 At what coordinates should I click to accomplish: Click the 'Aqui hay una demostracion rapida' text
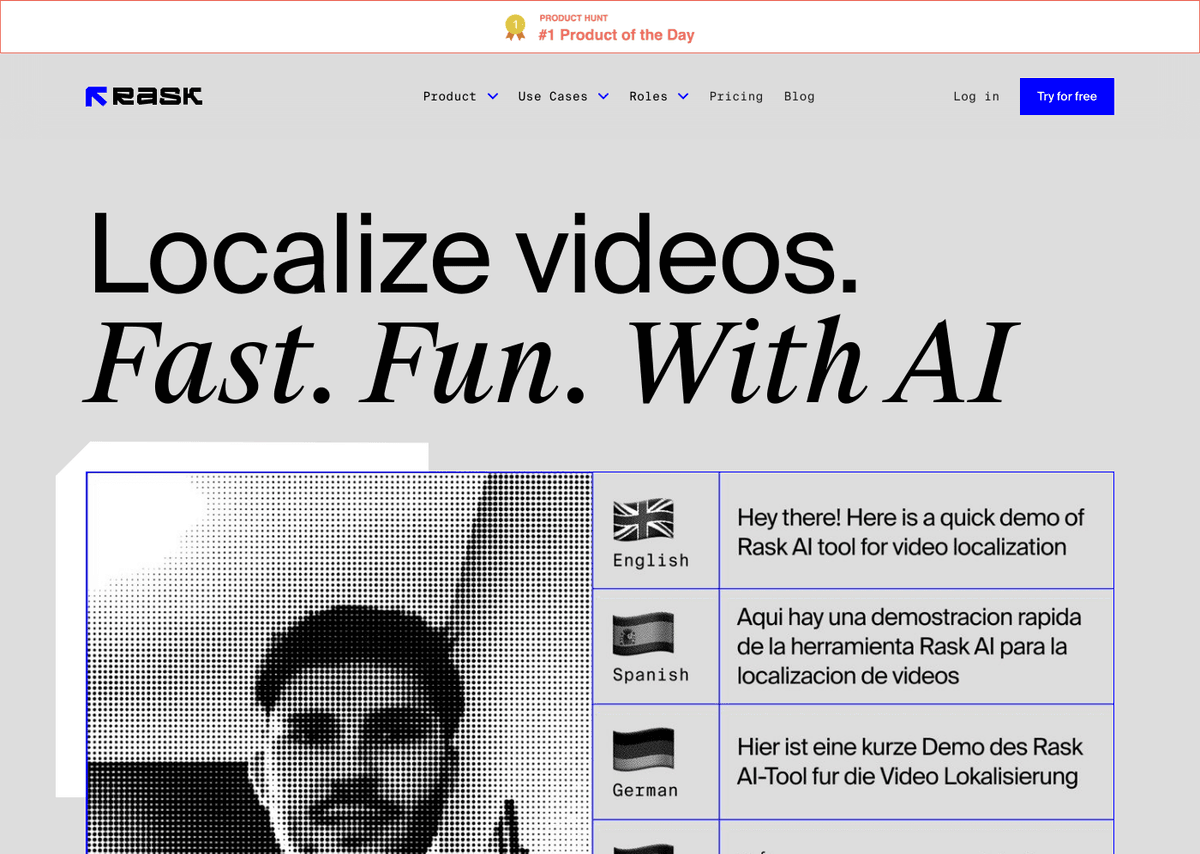tap(909, 646)
